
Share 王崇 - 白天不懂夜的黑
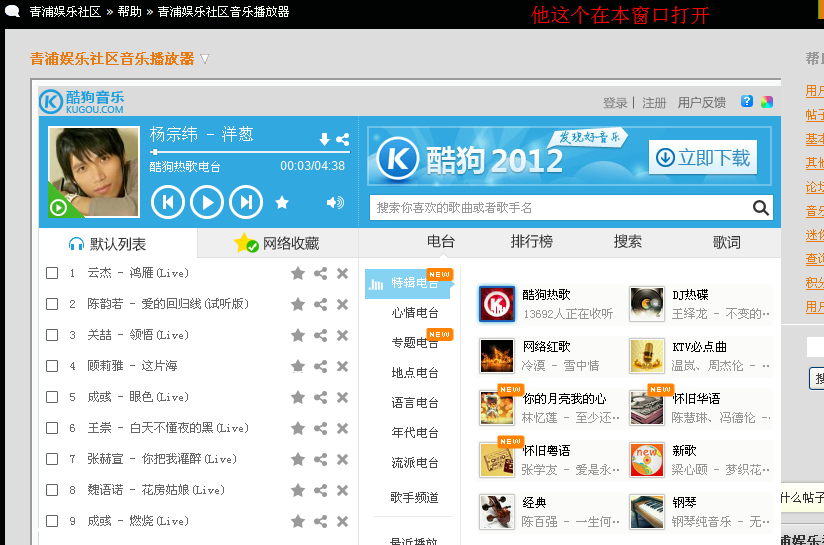pyautogui.click(x=321, y=428)
